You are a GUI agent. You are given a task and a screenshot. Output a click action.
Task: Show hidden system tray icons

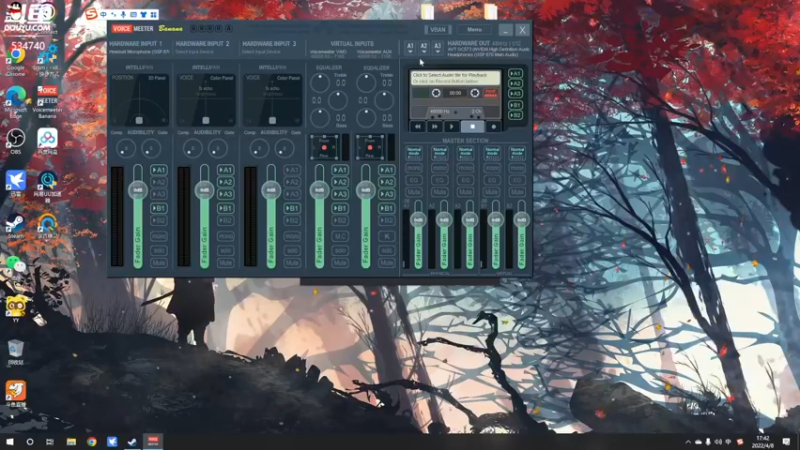click(688, 442)
